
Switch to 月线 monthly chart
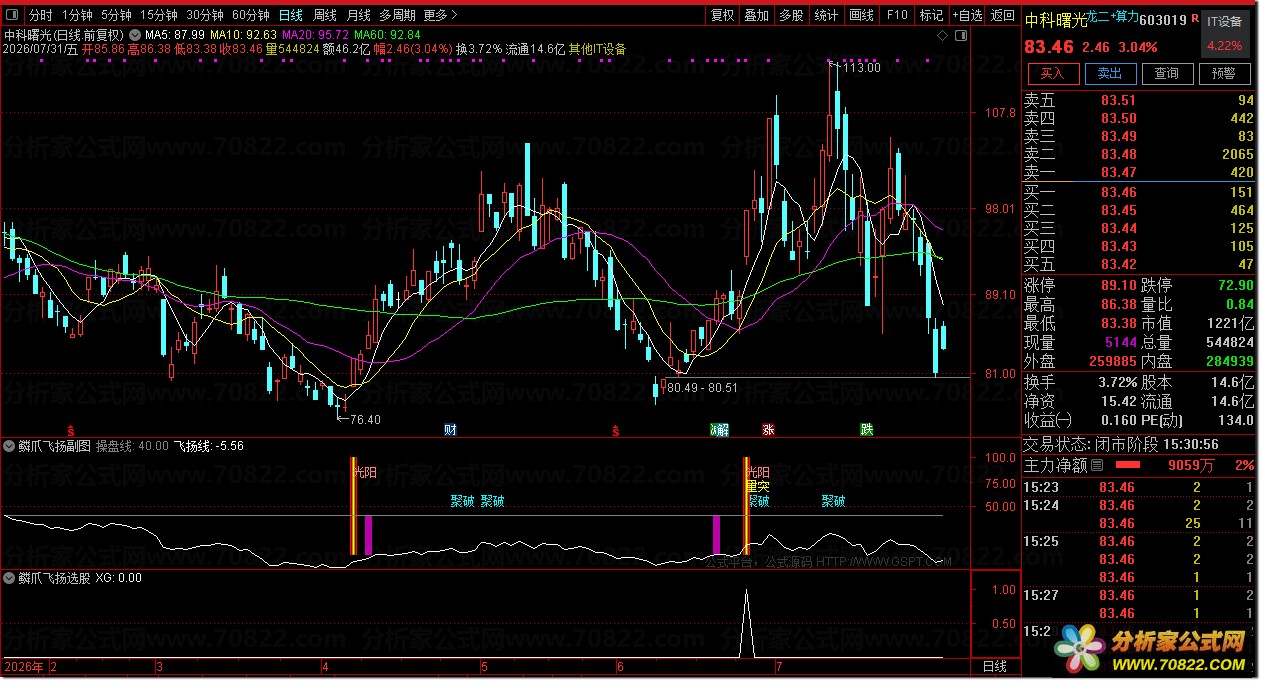point(358,15)
